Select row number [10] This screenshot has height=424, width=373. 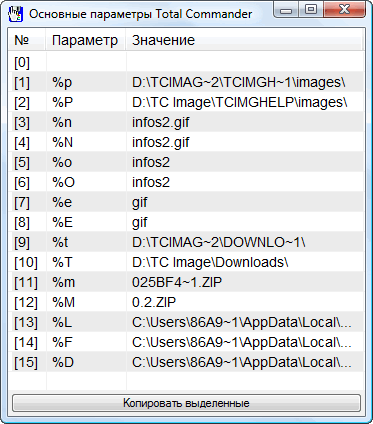tap(26, 262)
